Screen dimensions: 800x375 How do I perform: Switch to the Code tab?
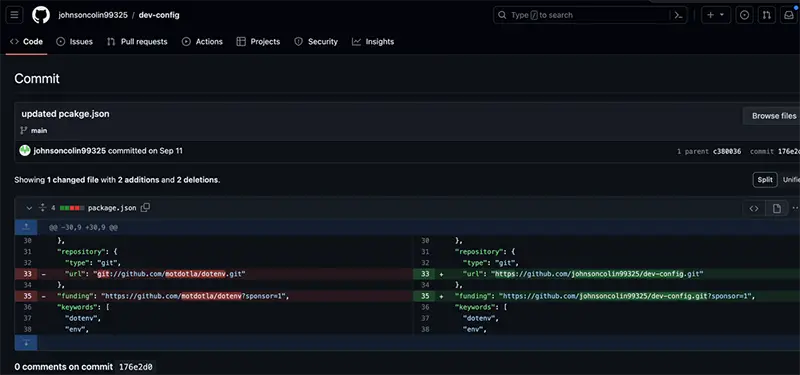click(x=27, y=42)
